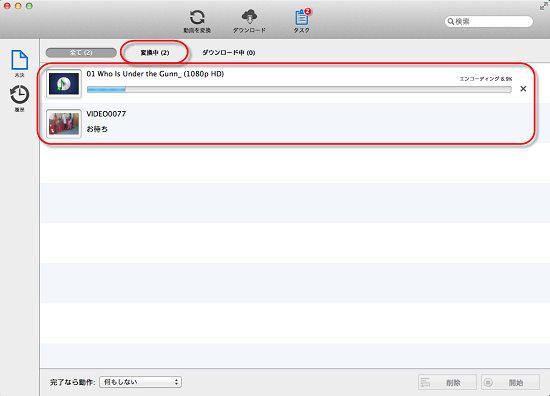Image resolution: width=550 pixels, height=396 pixels.
Task: Click the 開始 button
Action: tap(510, 382)
